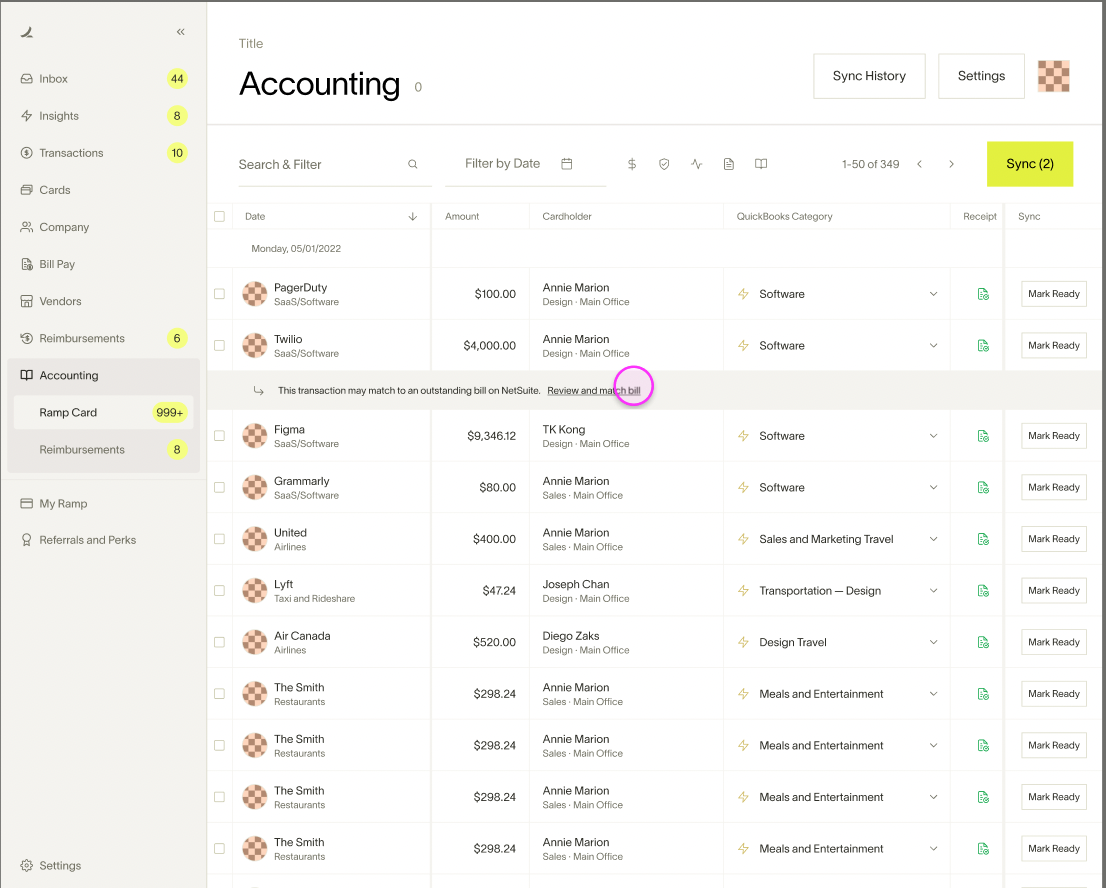Expand Figma Software category dropdown
Viewport: 1106px width, 888px height.
[x=933, y=436]
